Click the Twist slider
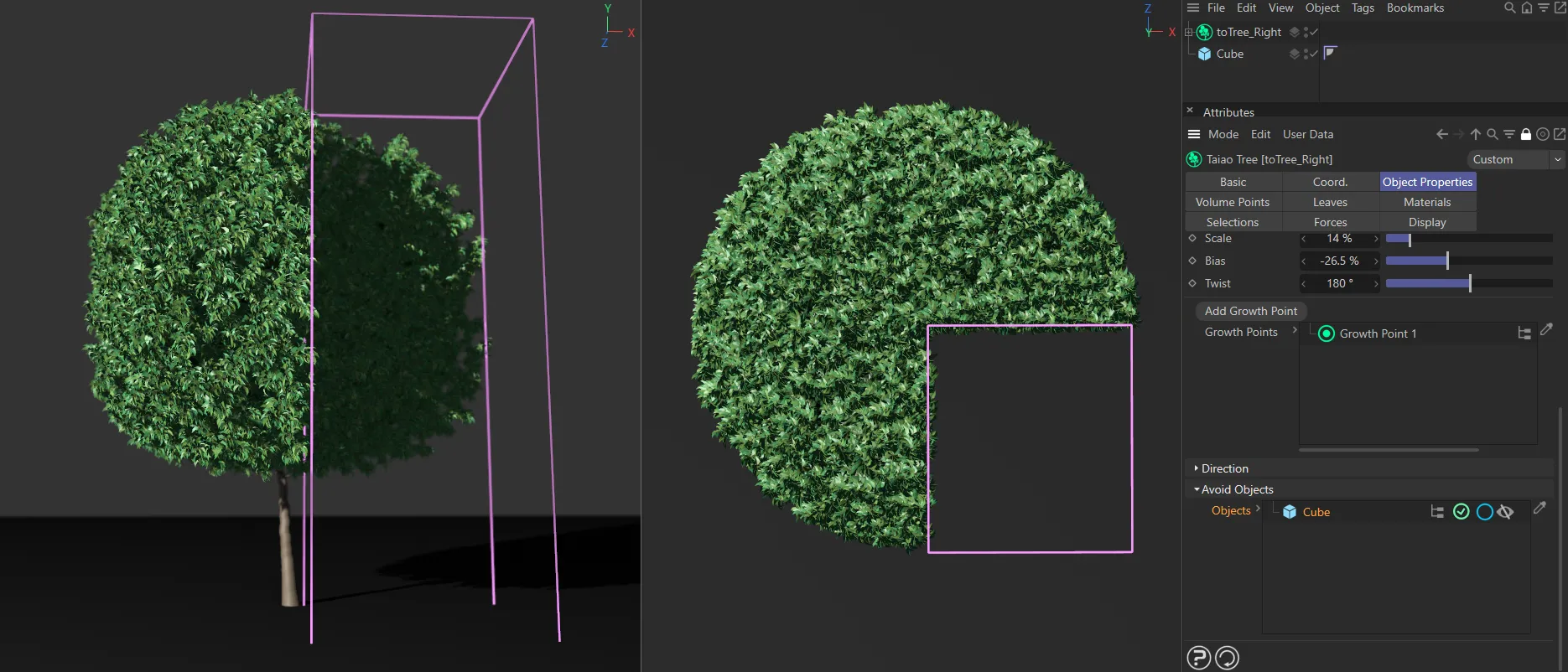The image size is (1568, 672). [1468, 284]
